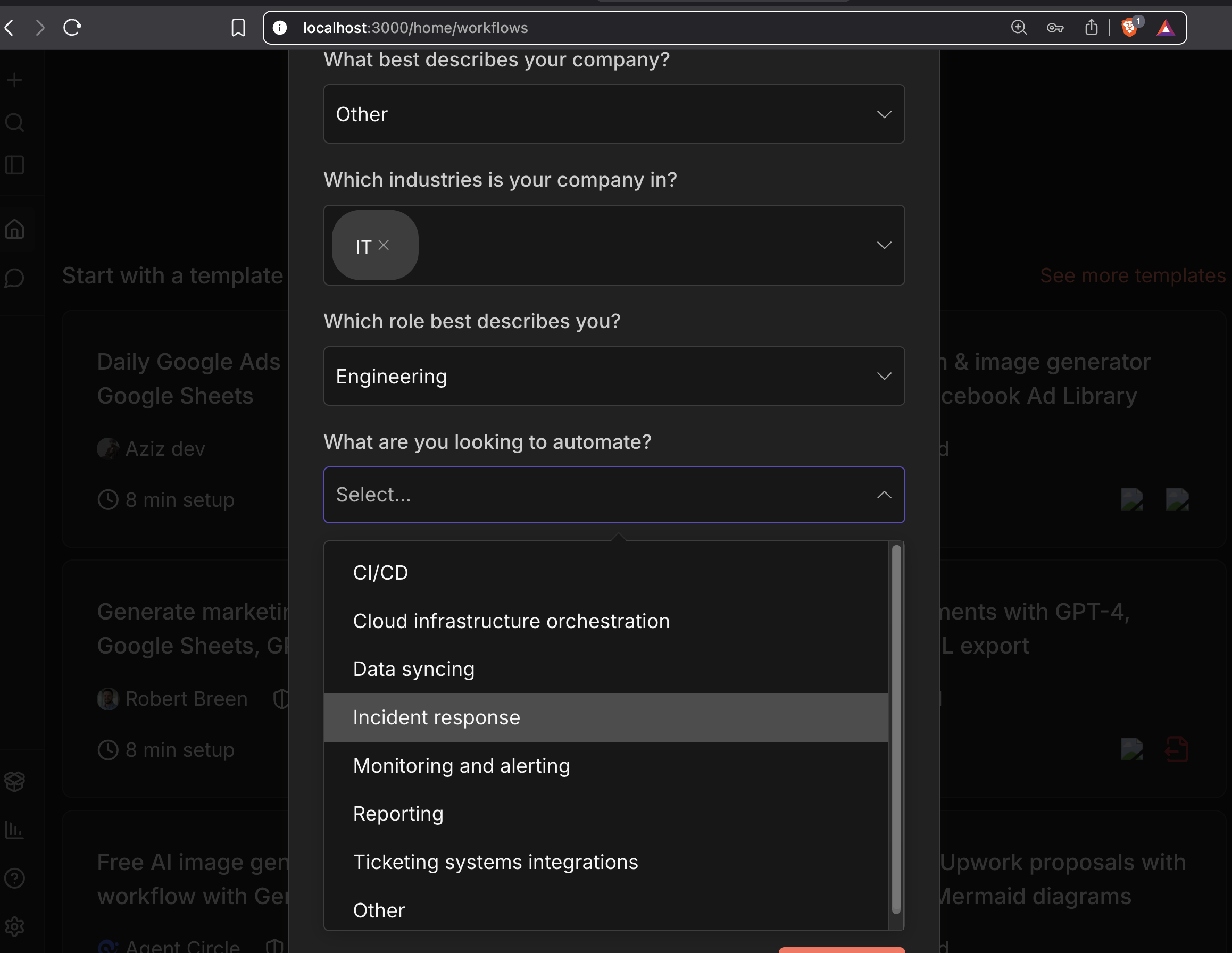This screenshot has height=953, width=1232.
Task: Select Data syncing from the list
Action: (x=413, y=669)
